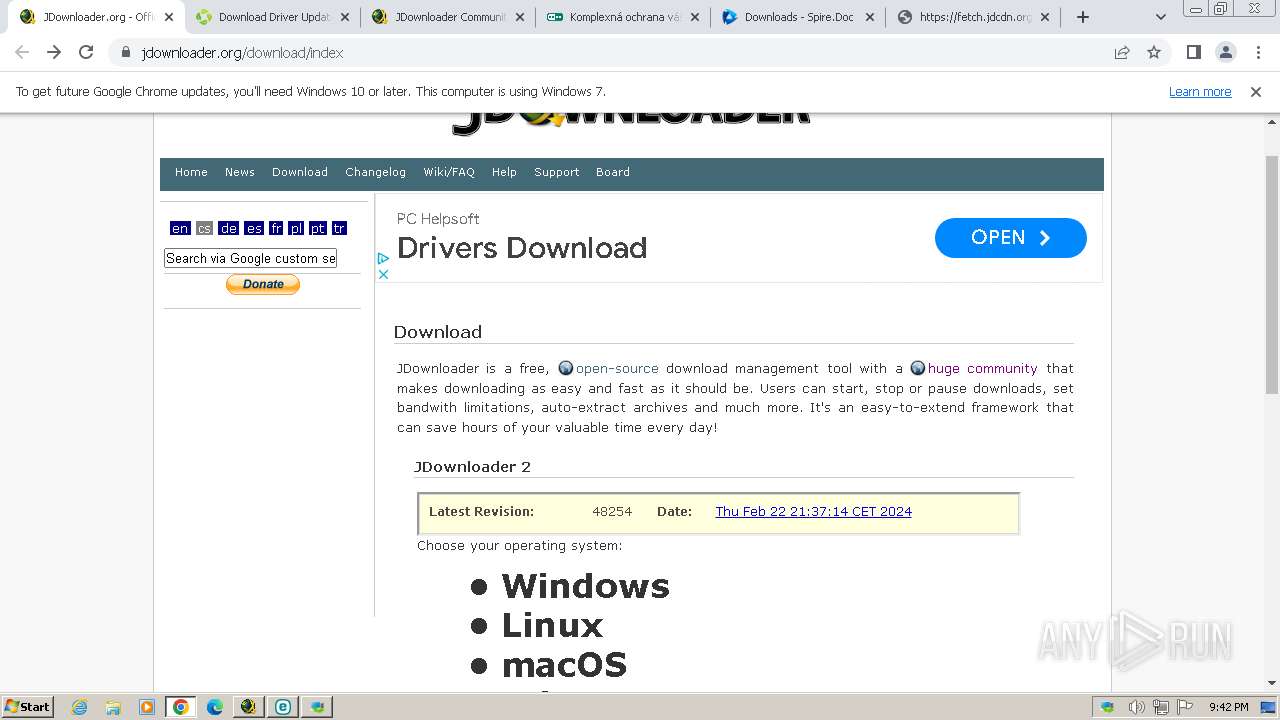Screen dimensions: 1280x720
Task: Switch site language to en
Action: tap(180, 228)
